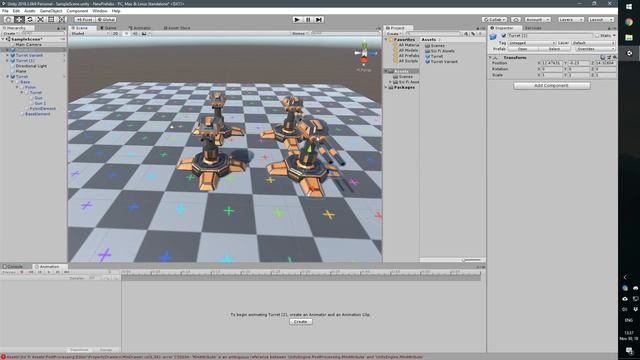Viewport: 640px width, 360px height.
Task: Open the Assets menu
Action: point(29,11)
